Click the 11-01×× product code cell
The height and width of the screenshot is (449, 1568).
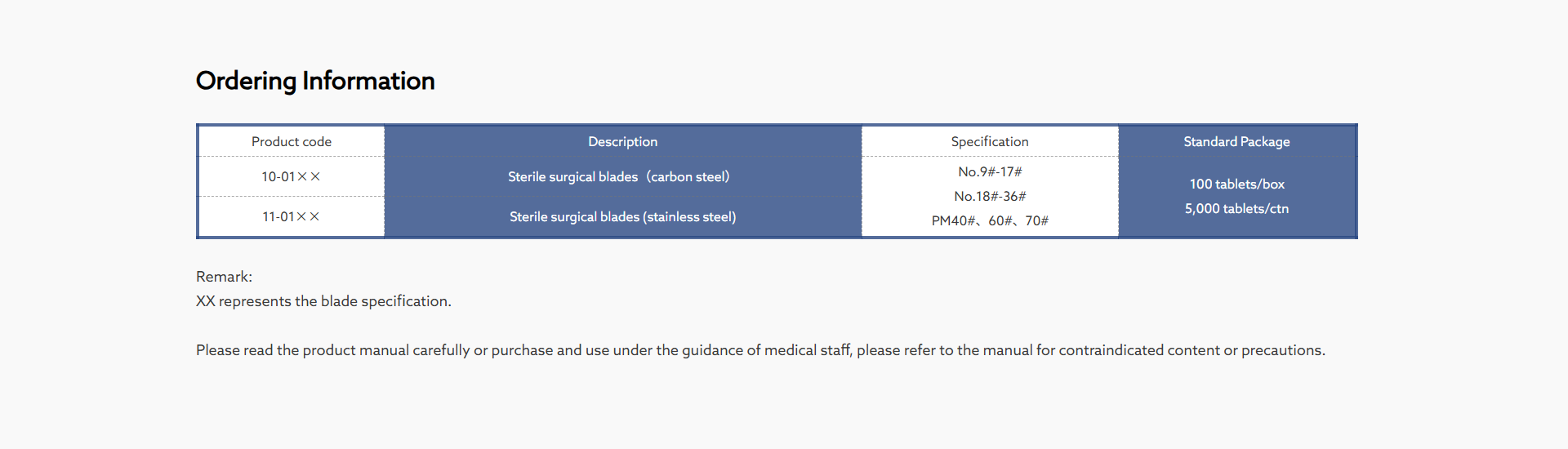(291, 216)
